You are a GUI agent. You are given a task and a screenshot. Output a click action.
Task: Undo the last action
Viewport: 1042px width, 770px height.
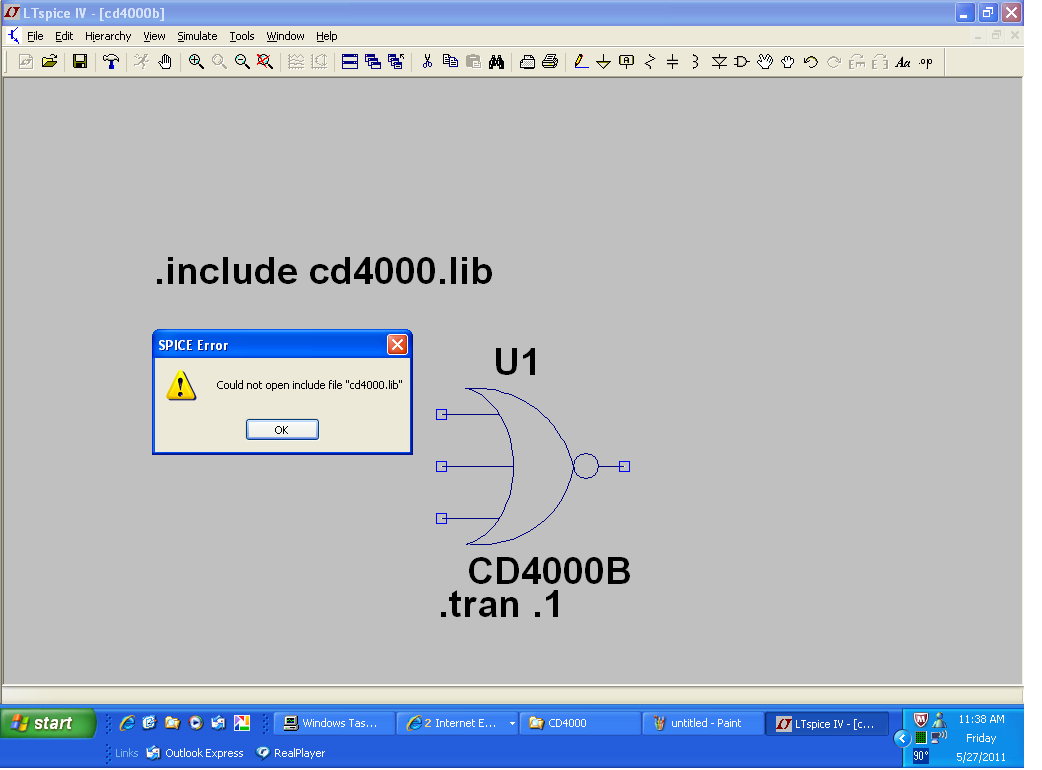tap(811, 62)
